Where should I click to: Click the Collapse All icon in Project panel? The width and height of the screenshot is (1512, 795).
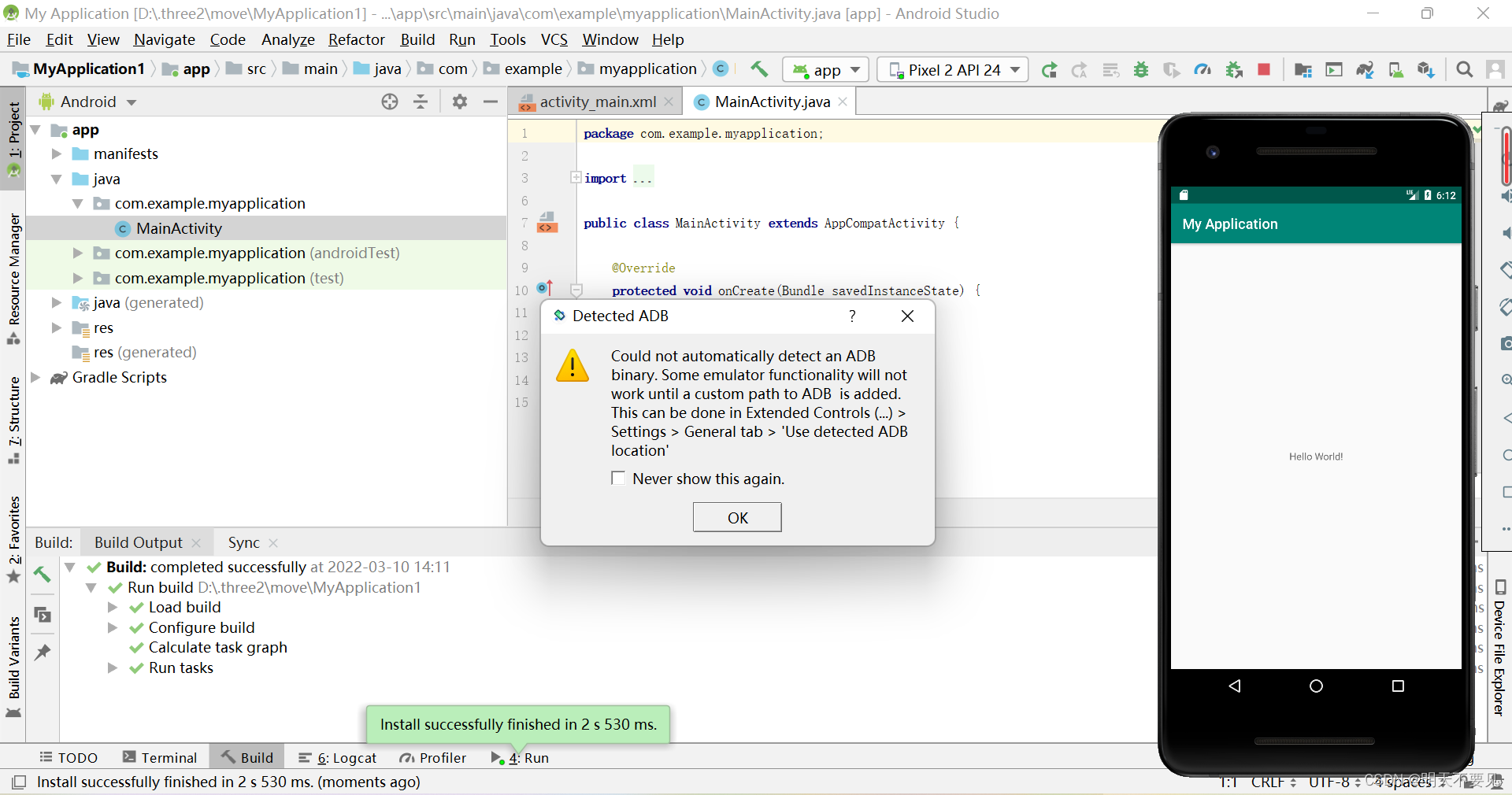point(421,102)
